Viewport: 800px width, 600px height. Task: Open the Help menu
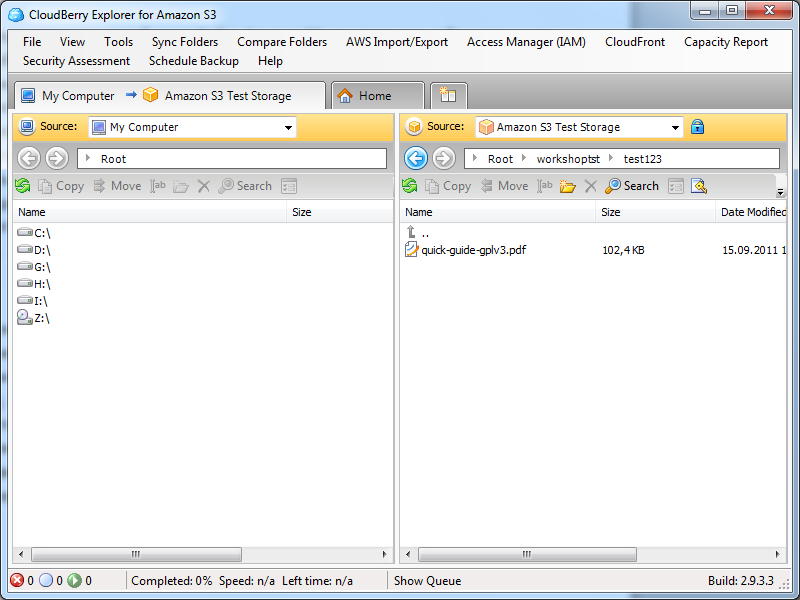(x=270, y=61)
